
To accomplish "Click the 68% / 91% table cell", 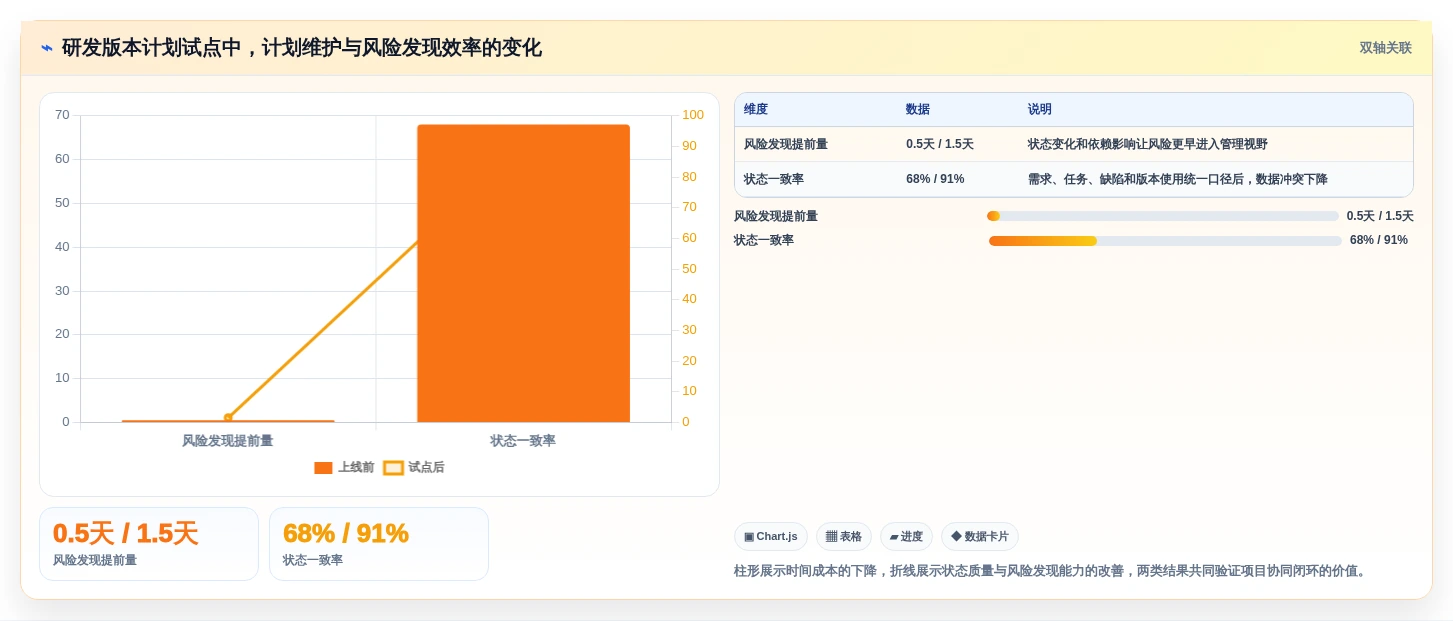I will 935,179.
